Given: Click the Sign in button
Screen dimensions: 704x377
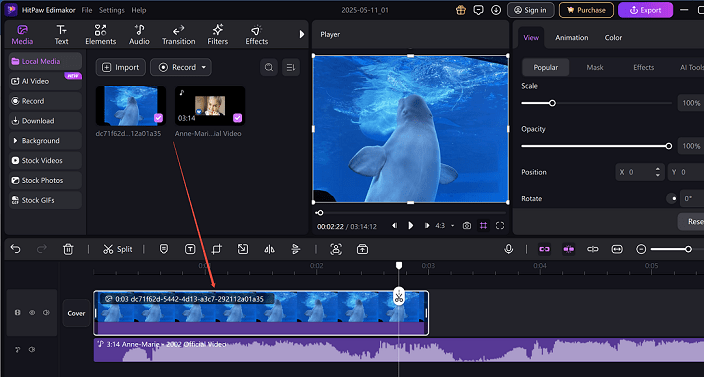Looking at the screenshot, I should [x=531, y=10].
